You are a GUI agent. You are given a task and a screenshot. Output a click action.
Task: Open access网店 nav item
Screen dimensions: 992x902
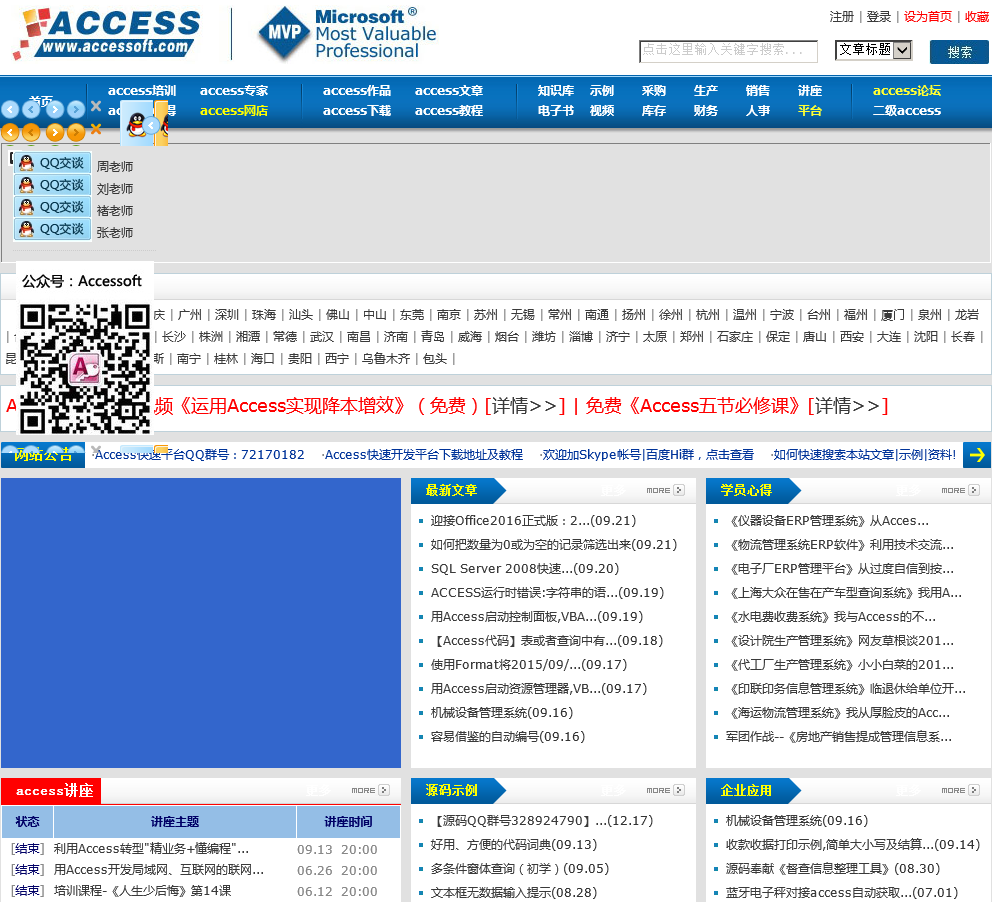pyautogui.click(x=234, y=111)
